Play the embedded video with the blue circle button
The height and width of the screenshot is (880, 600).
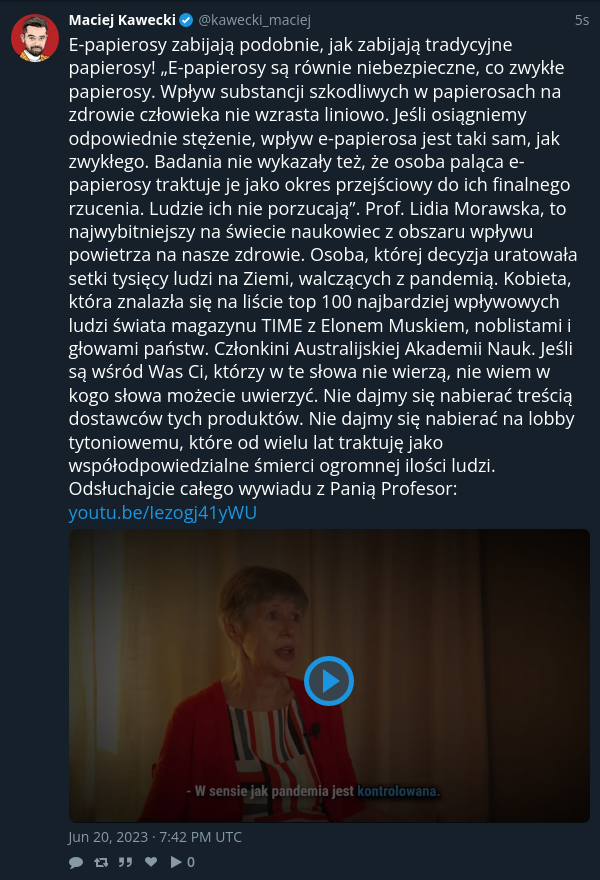pyautogui.click(x=329, y=681)
